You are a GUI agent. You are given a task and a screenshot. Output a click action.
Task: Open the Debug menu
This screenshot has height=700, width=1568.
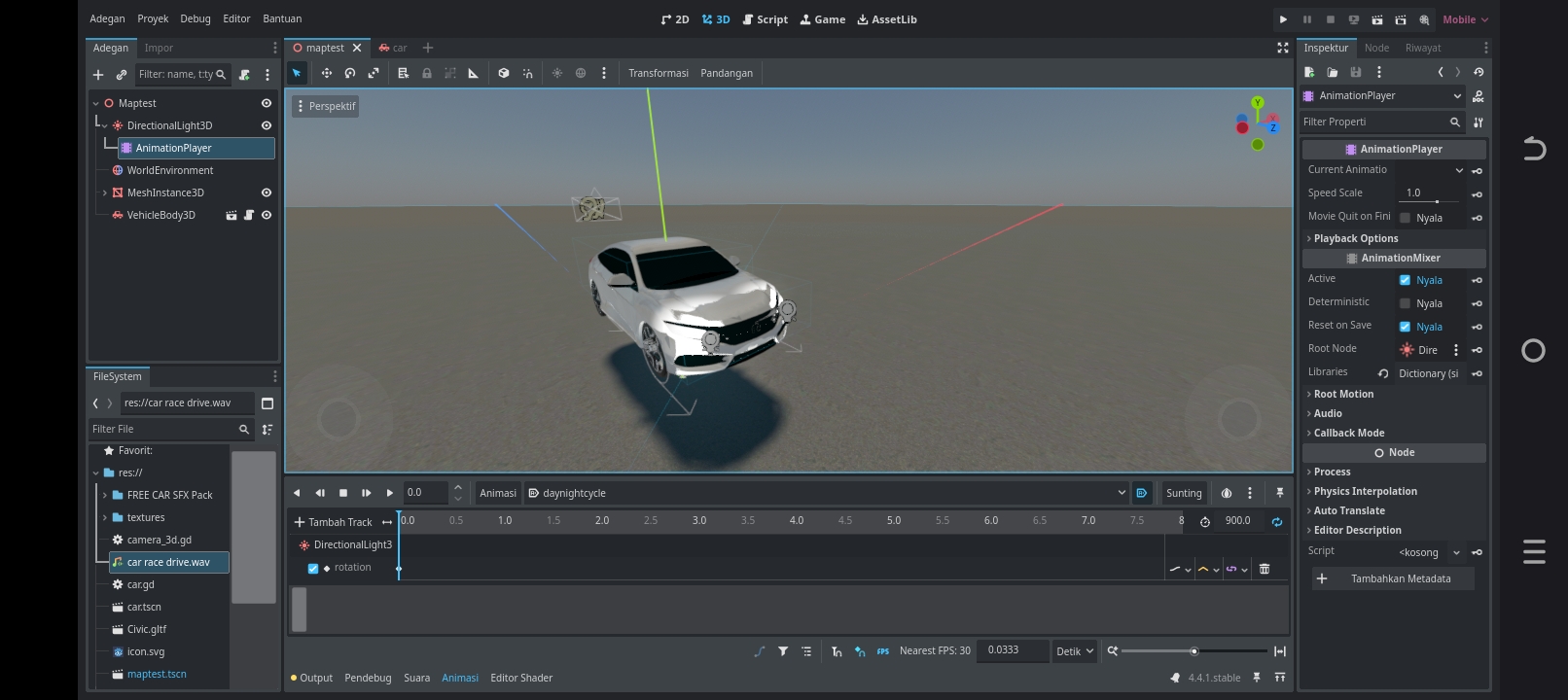point(195,18)
